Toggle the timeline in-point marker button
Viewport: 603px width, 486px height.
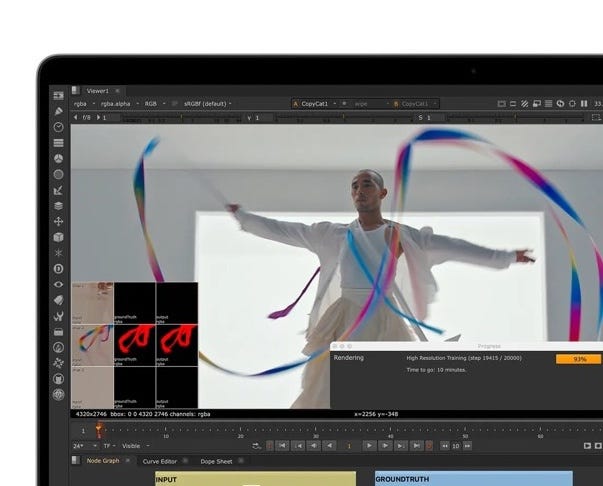(270, 446)
